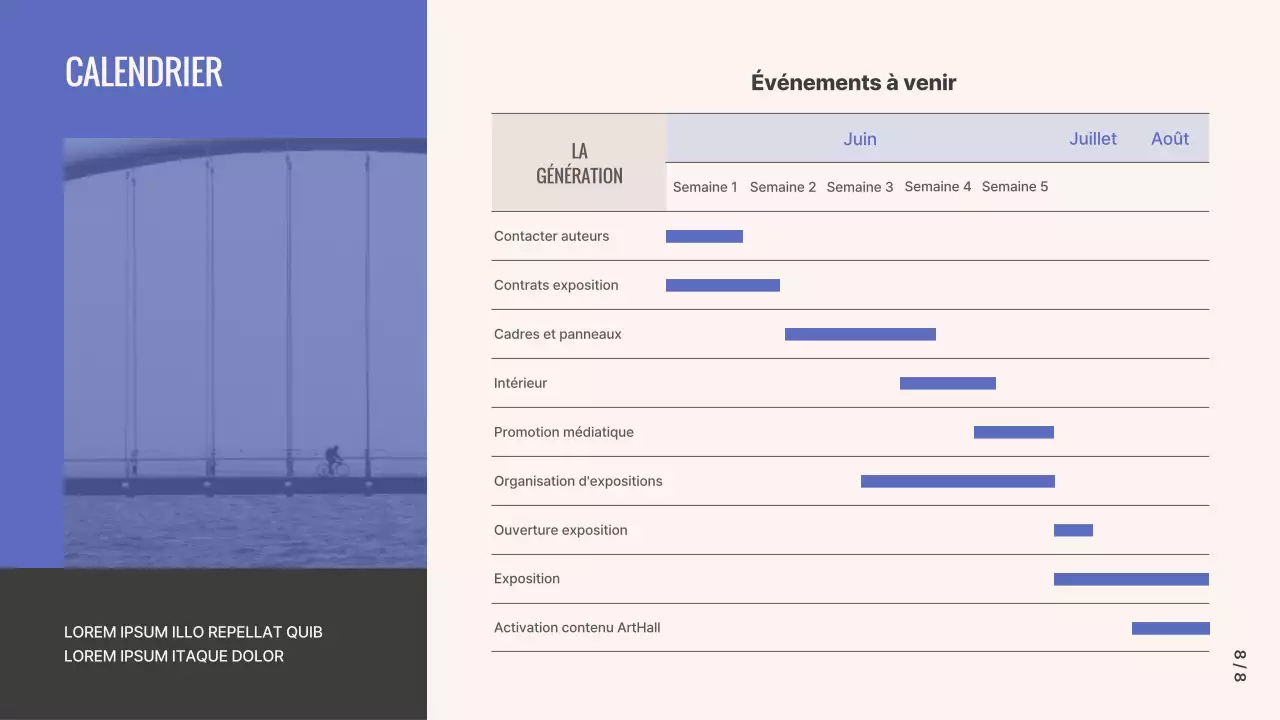Select the Contrats exposition task name
The image size is (1280, 720).
point(556,284)
